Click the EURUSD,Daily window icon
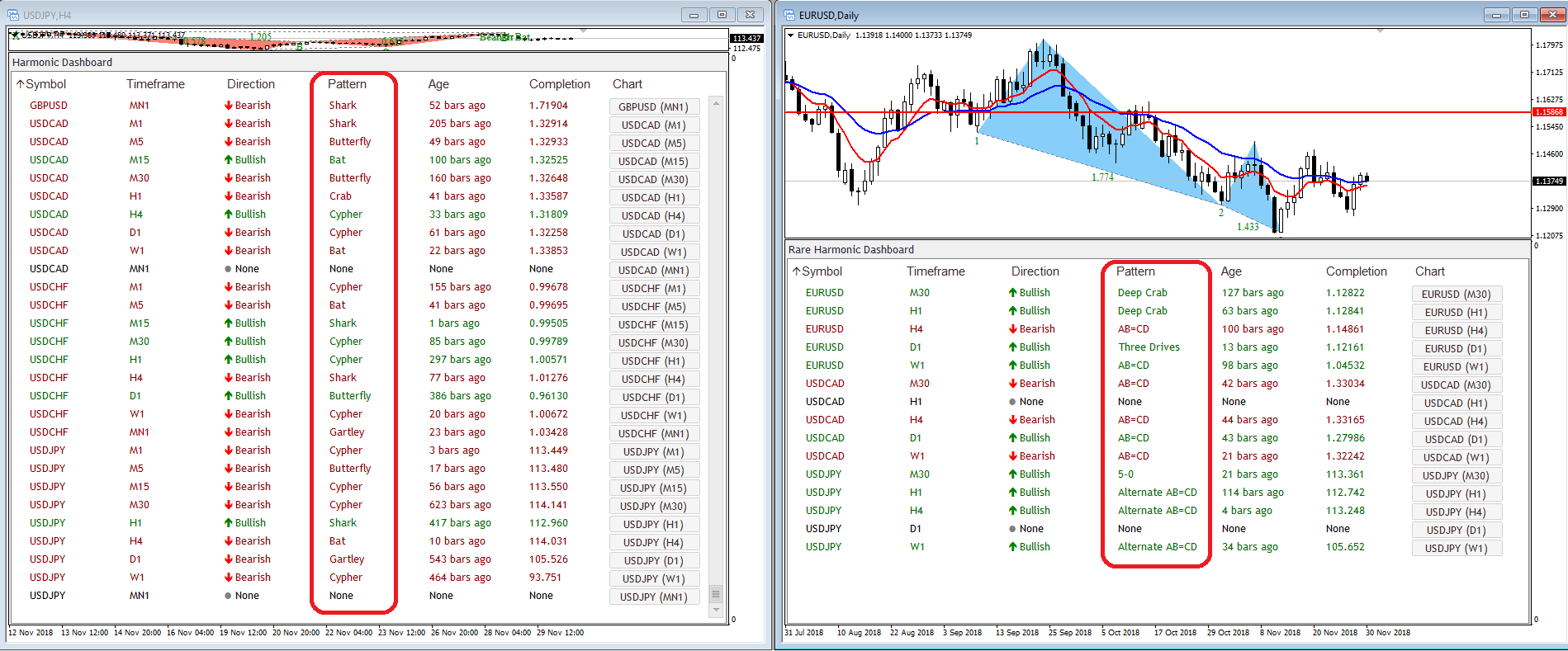 (x=789, y=15)
